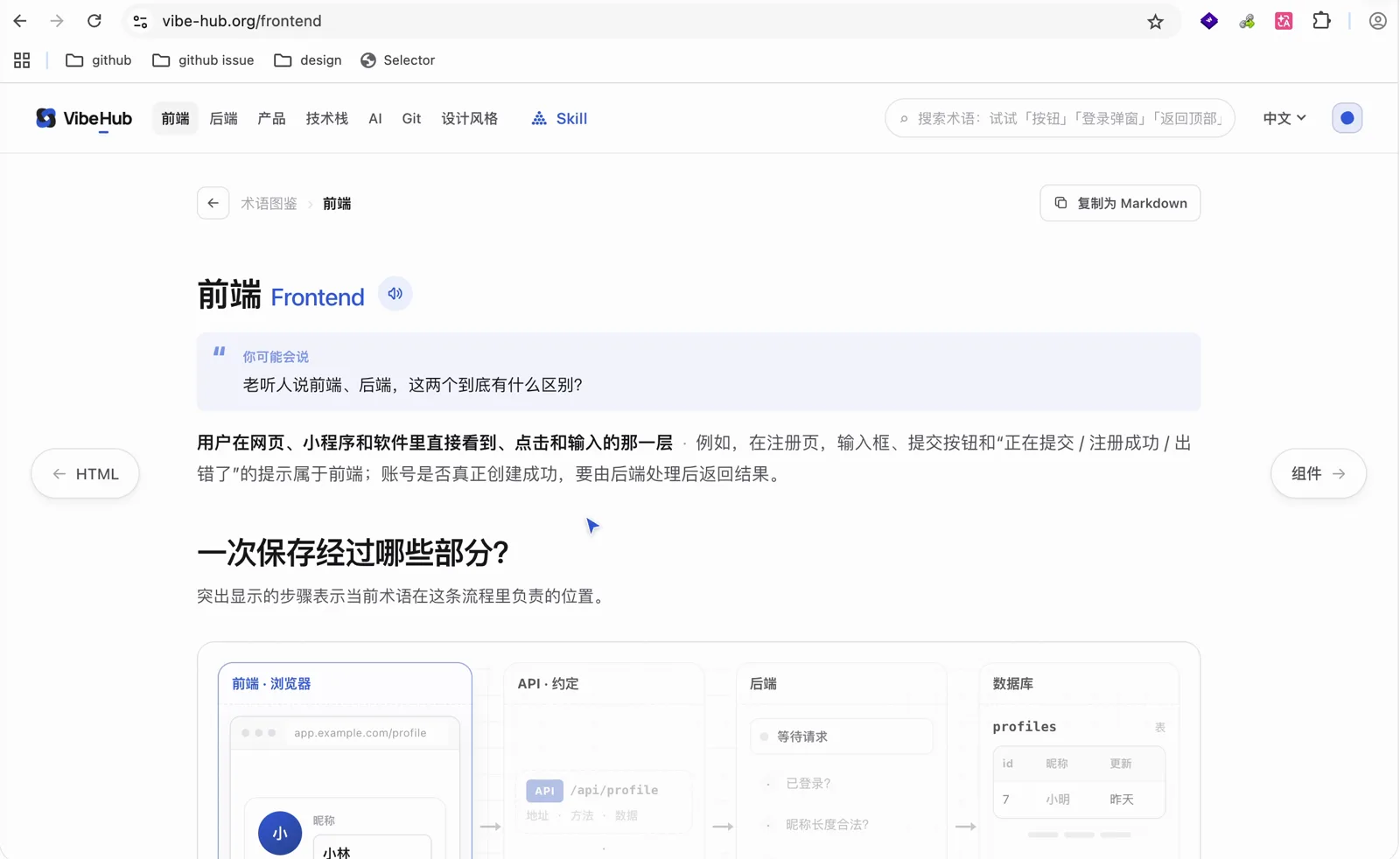
Task: Open the pink translate extension icon
Action: [x=1284, y=21]
